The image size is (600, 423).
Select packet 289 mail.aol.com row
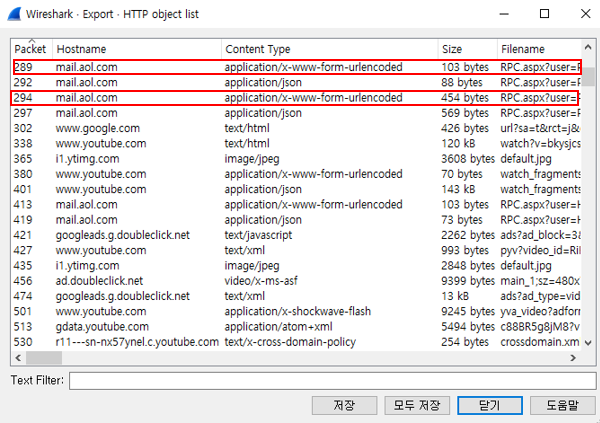click(297, 67)
